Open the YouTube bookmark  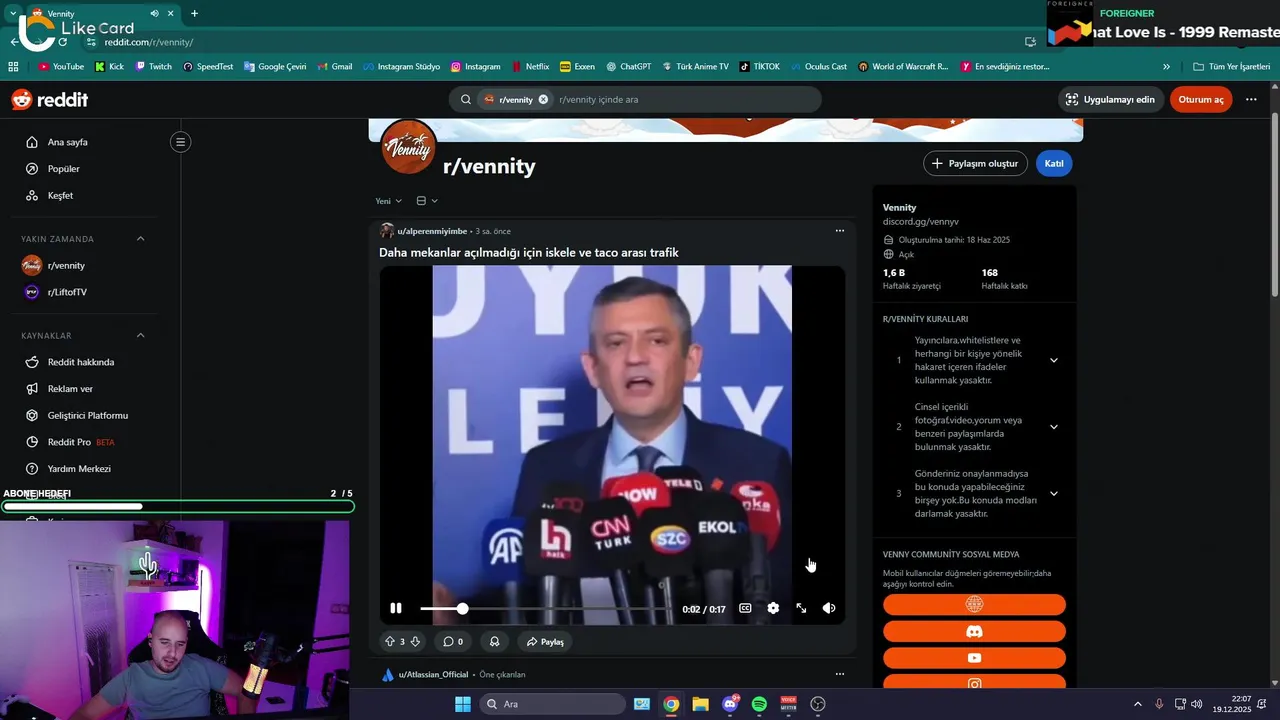[x=61, y=67]
